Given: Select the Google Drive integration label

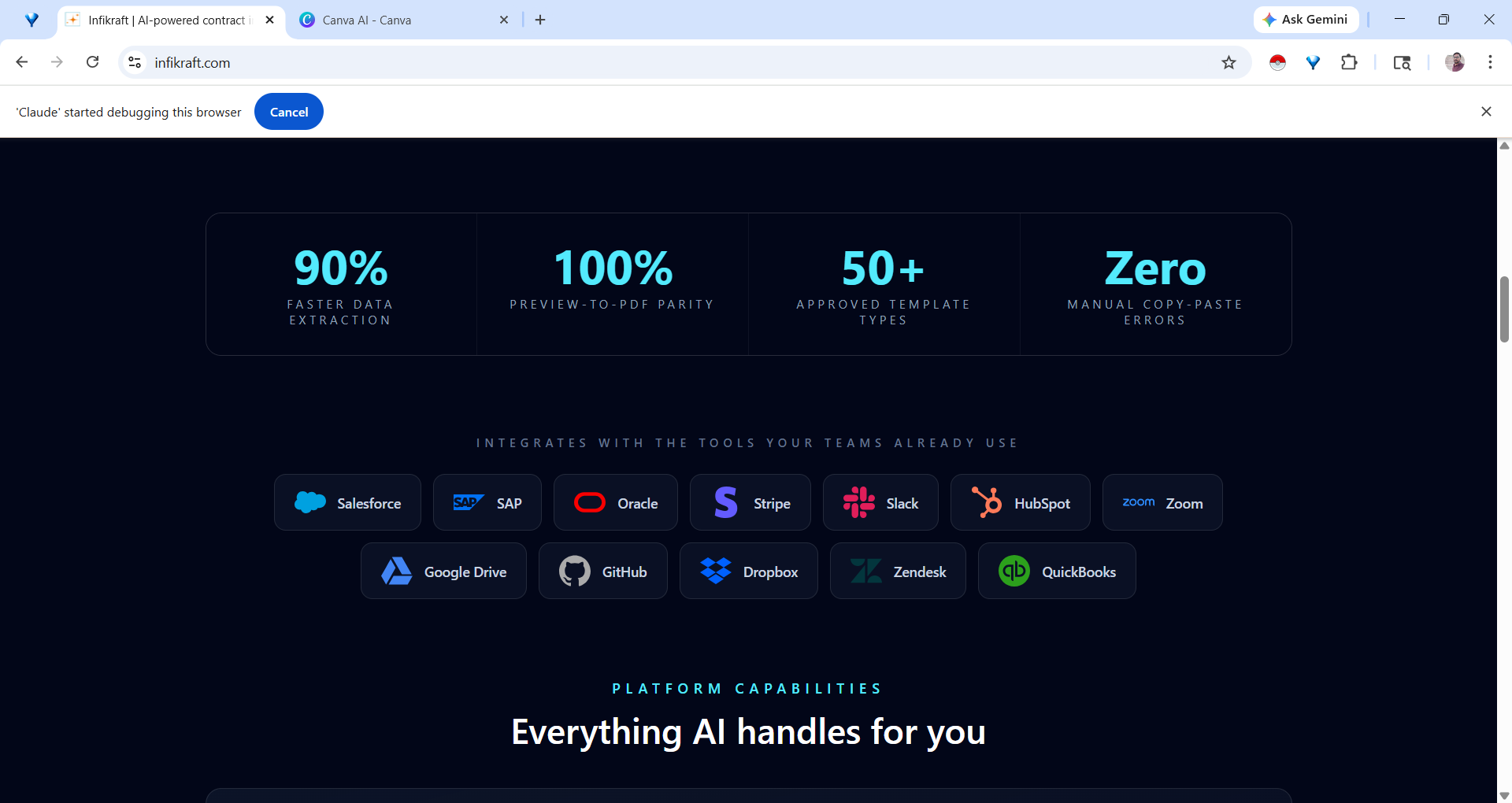Looking at the screenshot, I should [x=465, y=572].
